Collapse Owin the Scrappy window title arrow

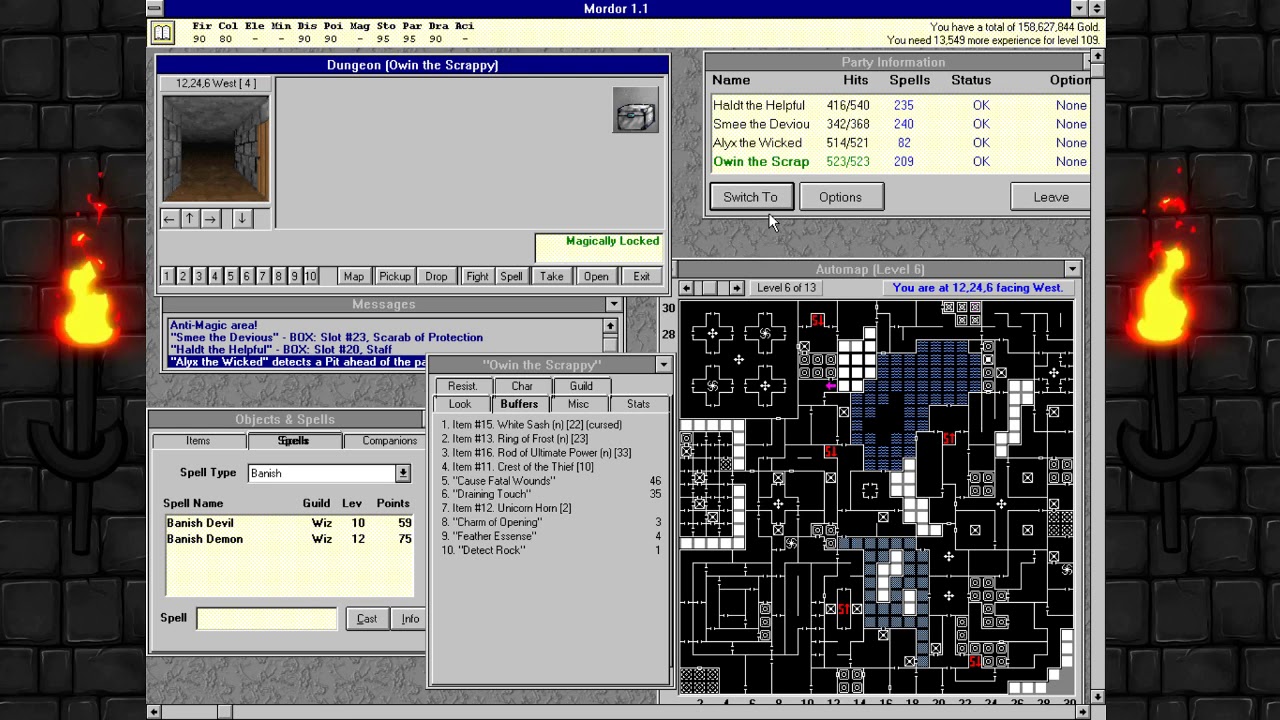663,365
